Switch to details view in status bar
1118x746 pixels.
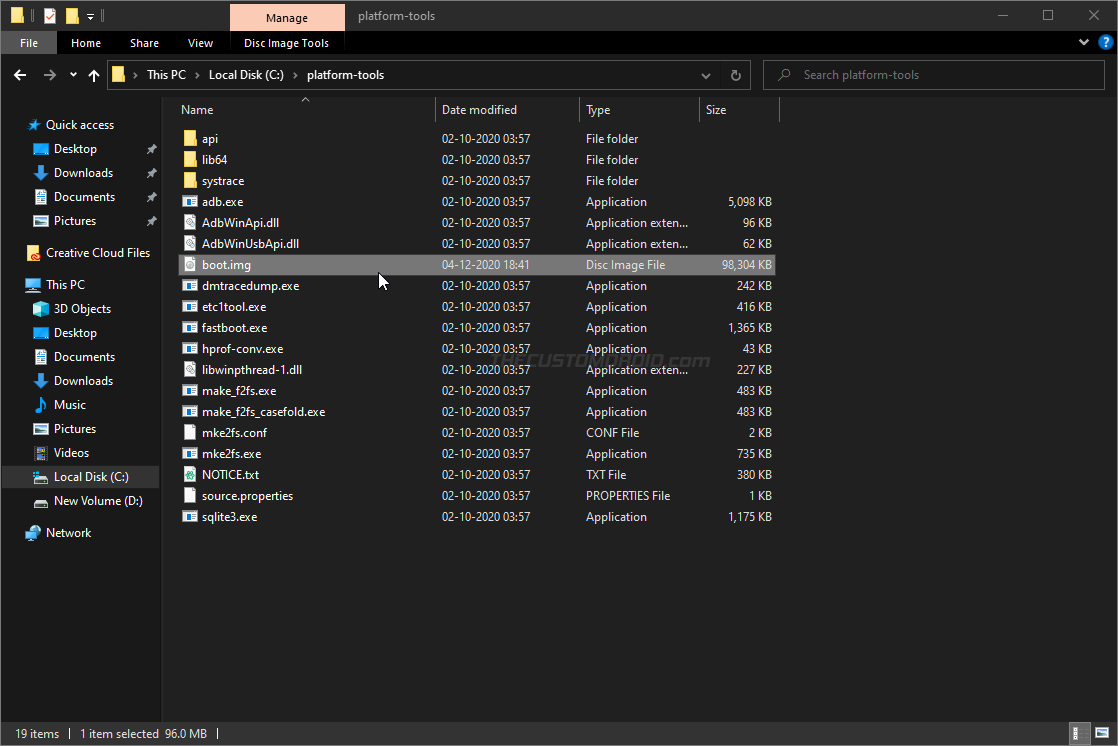tap(1079, 732)
